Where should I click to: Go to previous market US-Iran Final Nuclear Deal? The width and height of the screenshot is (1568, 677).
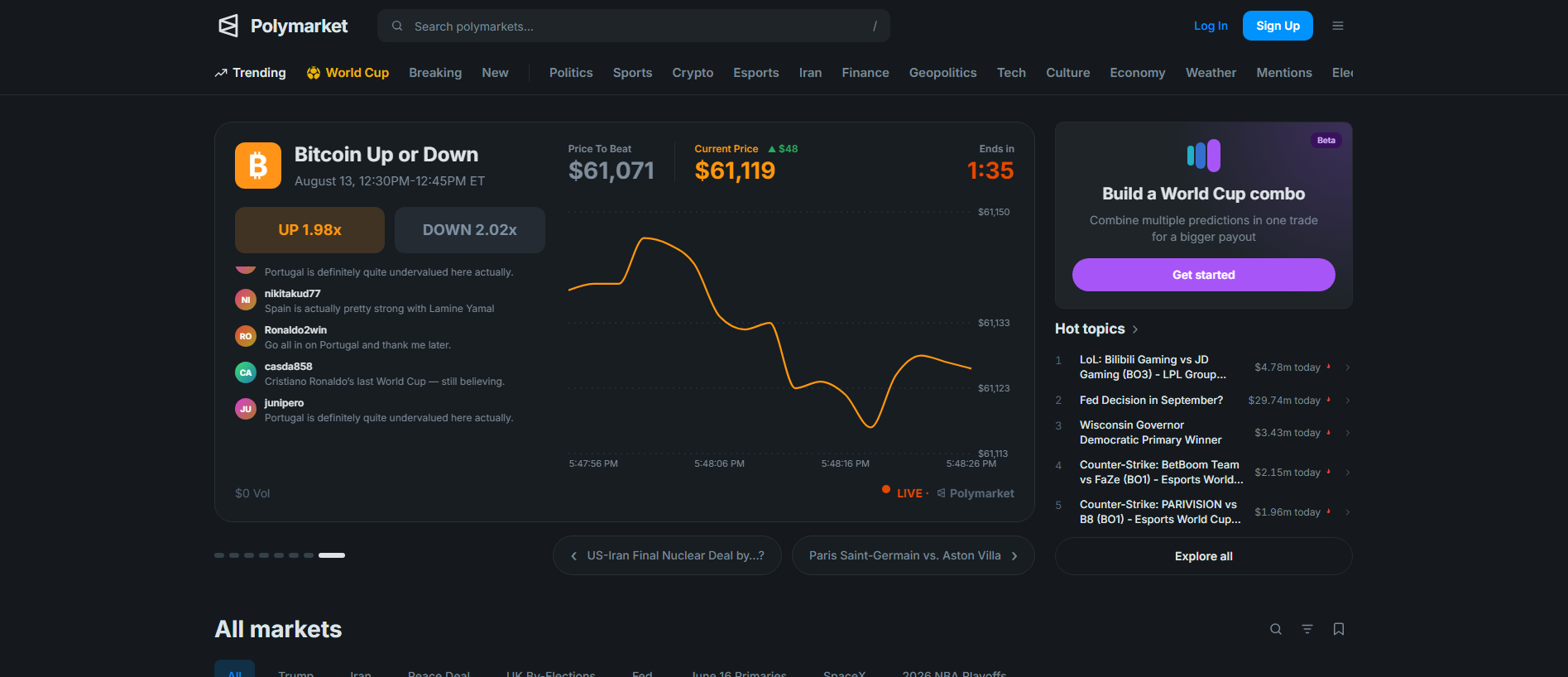(667, 555)
